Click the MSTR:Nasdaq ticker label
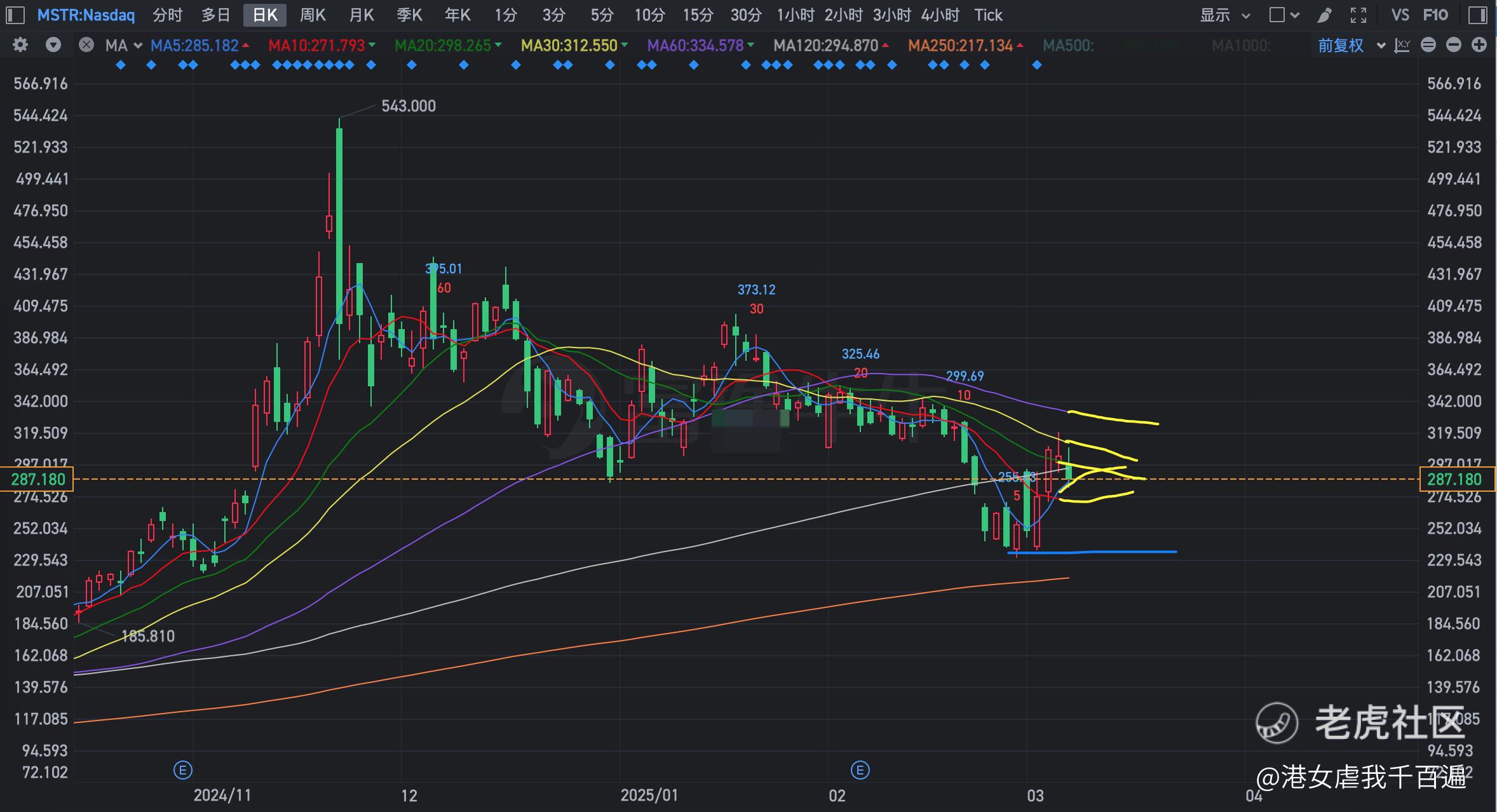The height and width of the screenshot is (812, 1497). (86, 15)
